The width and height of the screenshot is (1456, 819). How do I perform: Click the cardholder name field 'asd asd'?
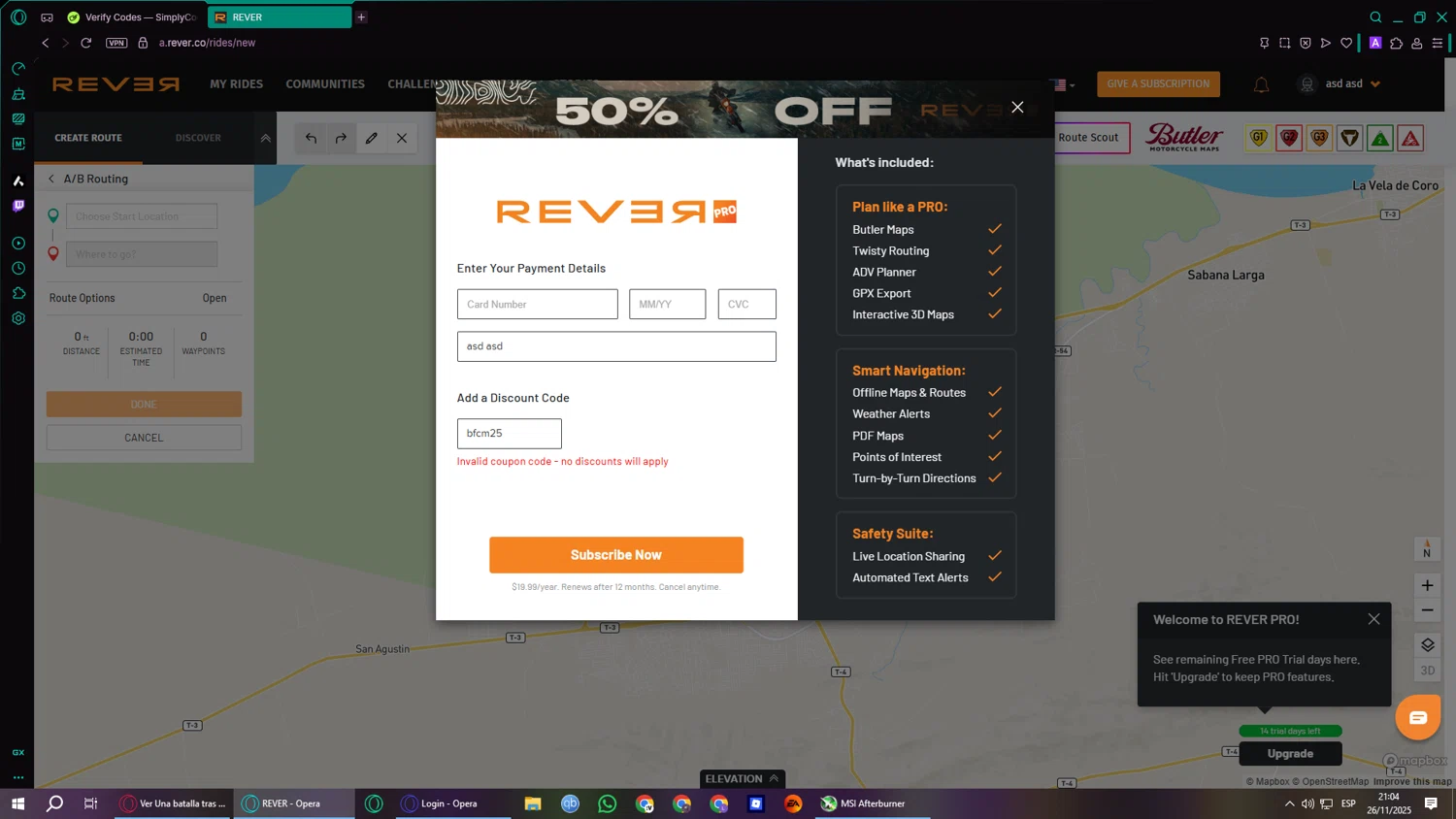point(616,346)
